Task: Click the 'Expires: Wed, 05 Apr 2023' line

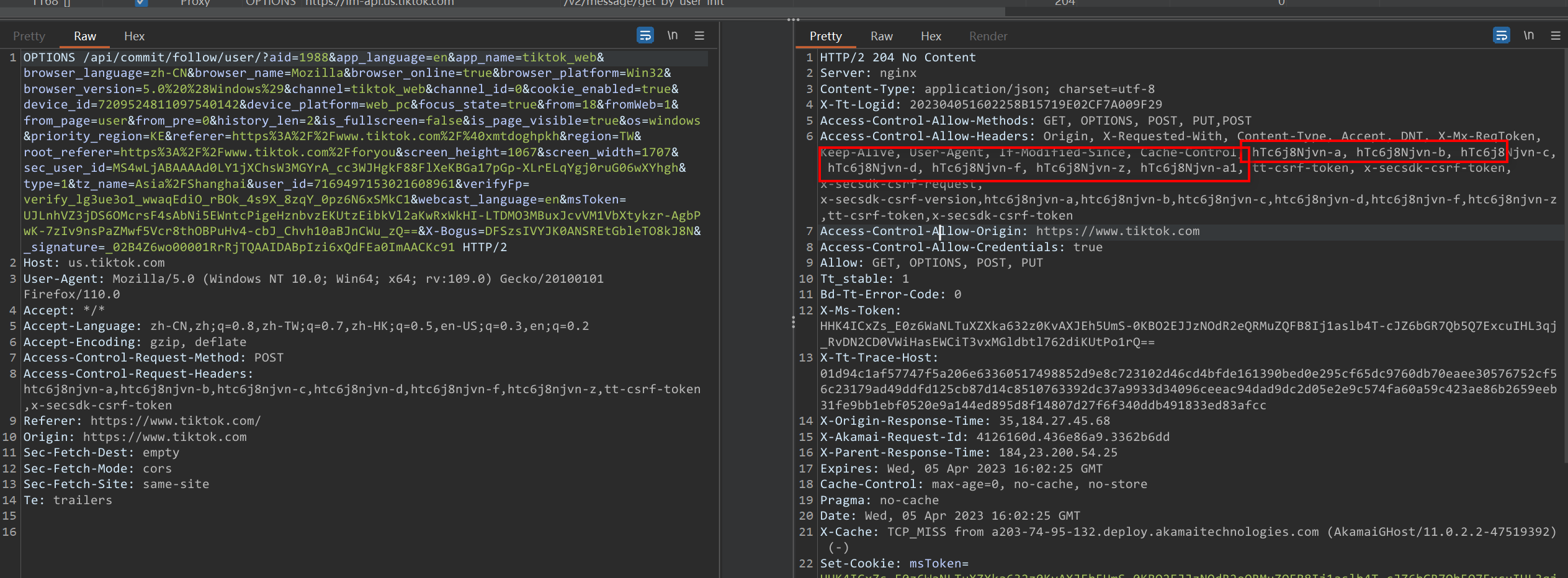Action: click(961, 468)
